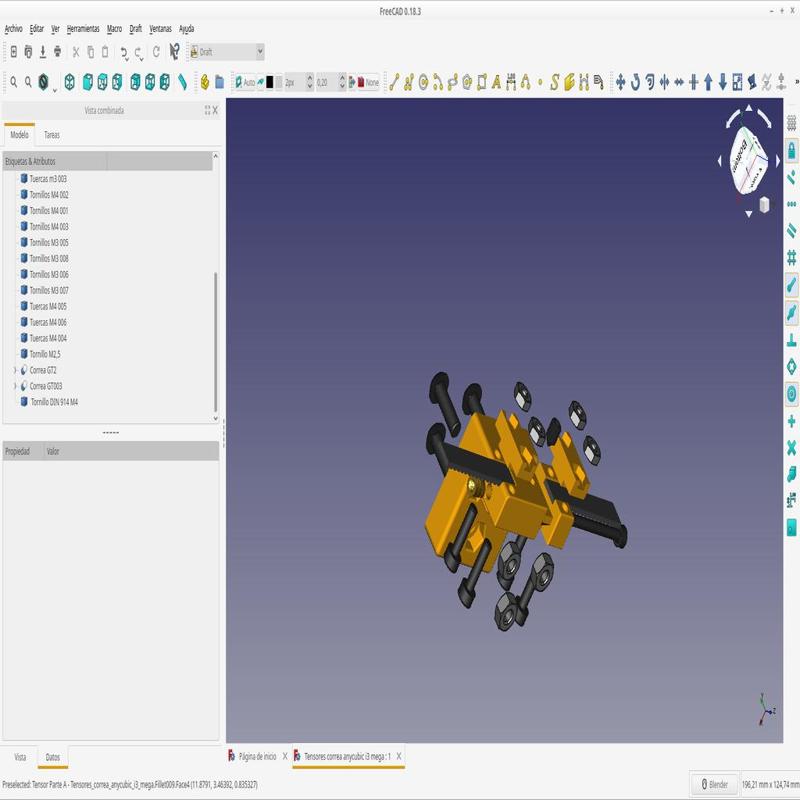Open the redo history dropdown
800x800 pixels.
point(142,59)
